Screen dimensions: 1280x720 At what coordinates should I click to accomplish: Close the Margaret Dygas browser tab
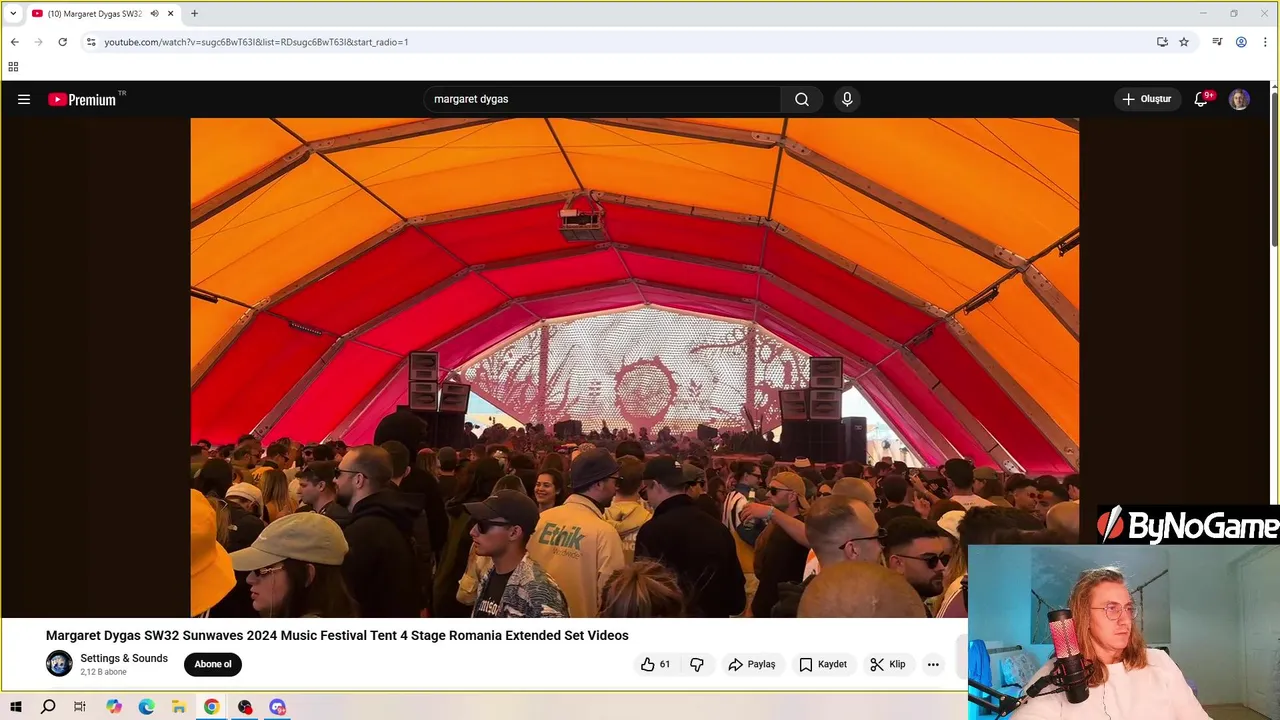point(171,14)
